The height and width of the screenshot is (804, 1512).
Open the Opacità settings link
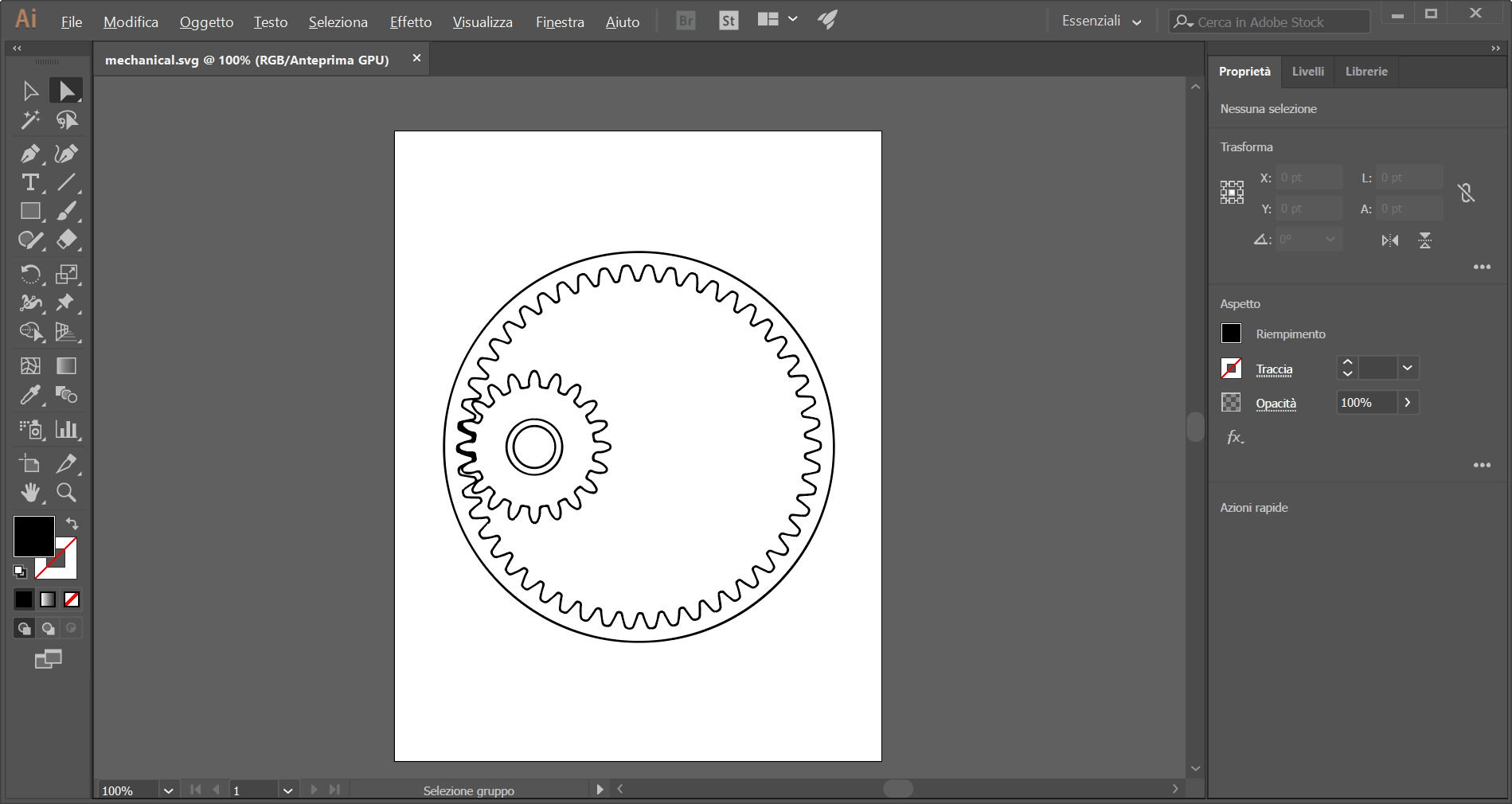point(1276,404)
